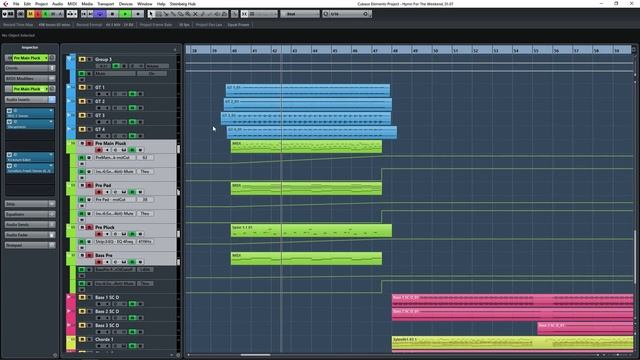
Task: Mute the Bass 1 SC D track
Action: (x=82, y=297)
